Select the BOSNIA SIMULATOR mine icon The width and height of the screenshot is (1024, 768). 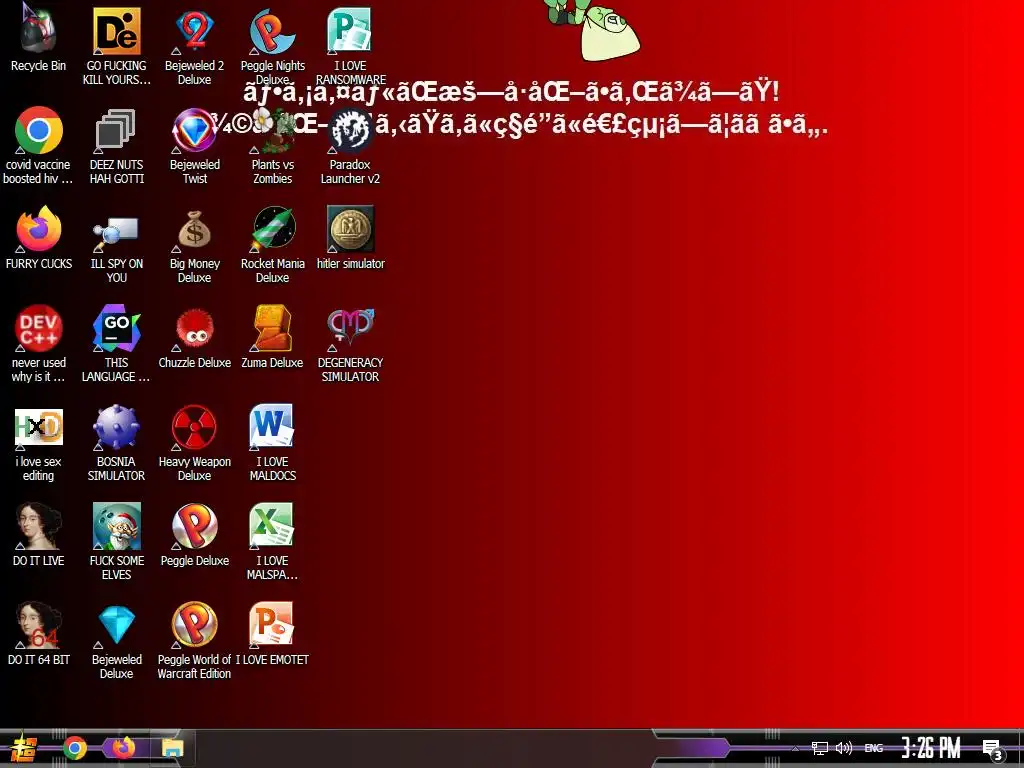coord(116,428)
